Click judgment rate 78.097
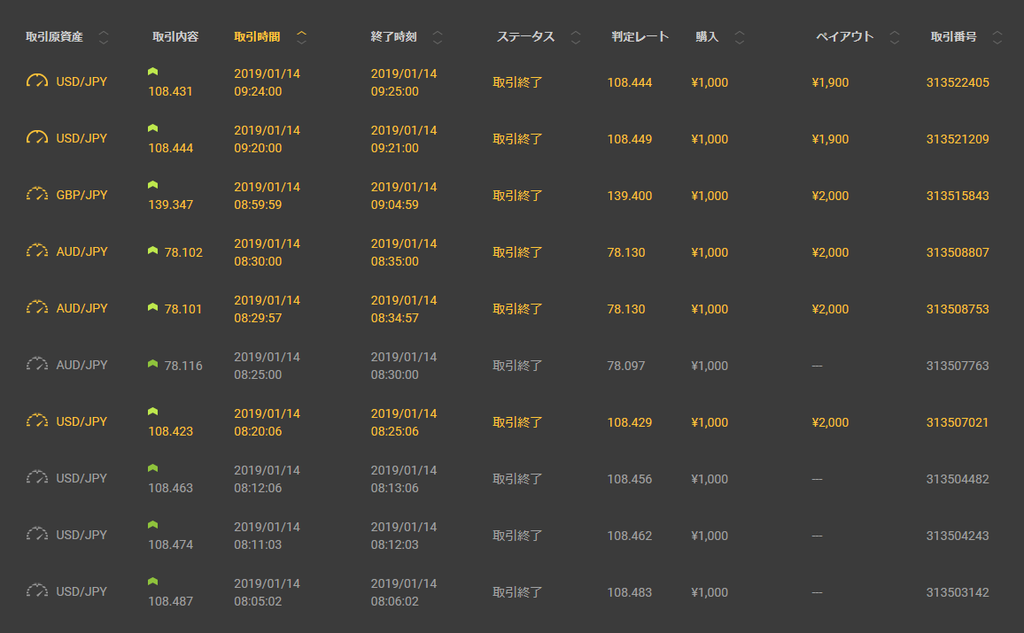Viewport: 1024px width, 633px height. click(626, 366)
